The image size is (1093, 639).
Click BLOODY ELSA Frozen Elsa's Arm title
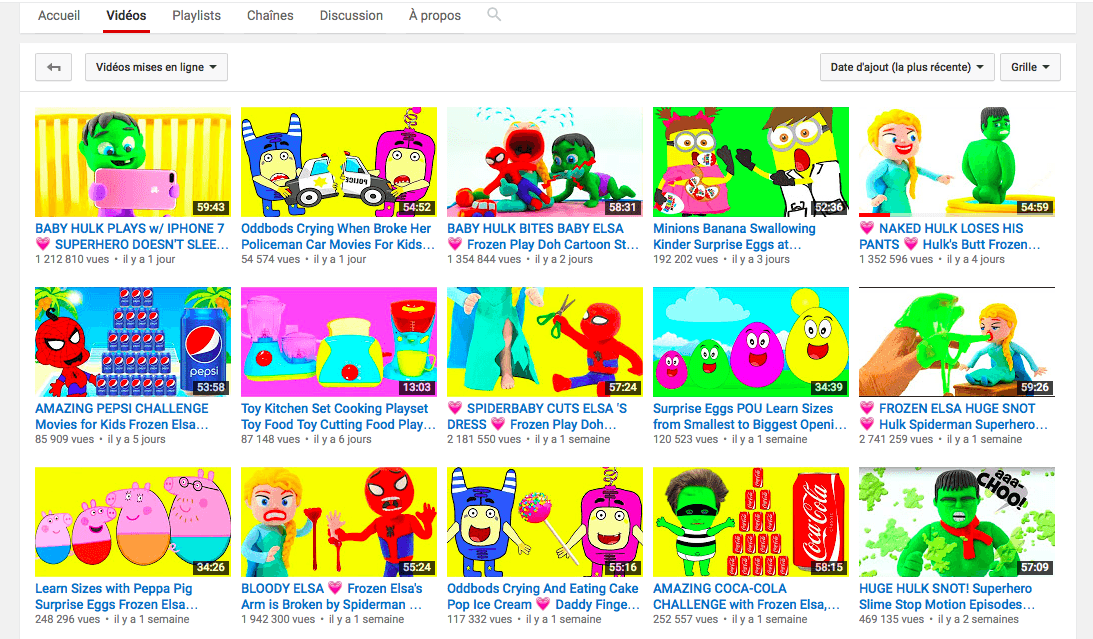tap(332, 596)
